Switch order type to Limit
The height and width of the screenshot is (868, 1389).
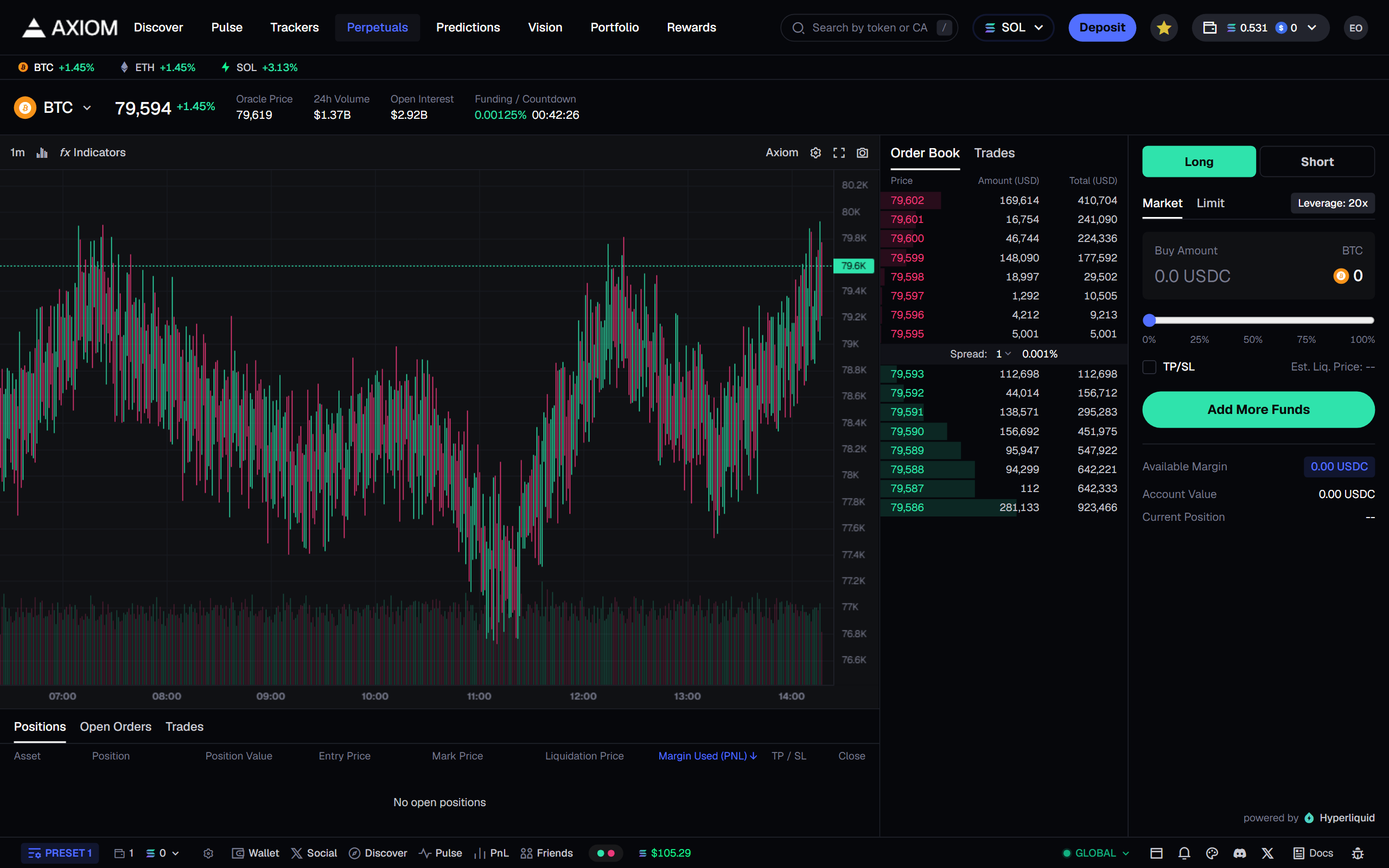pos(1210,203)
